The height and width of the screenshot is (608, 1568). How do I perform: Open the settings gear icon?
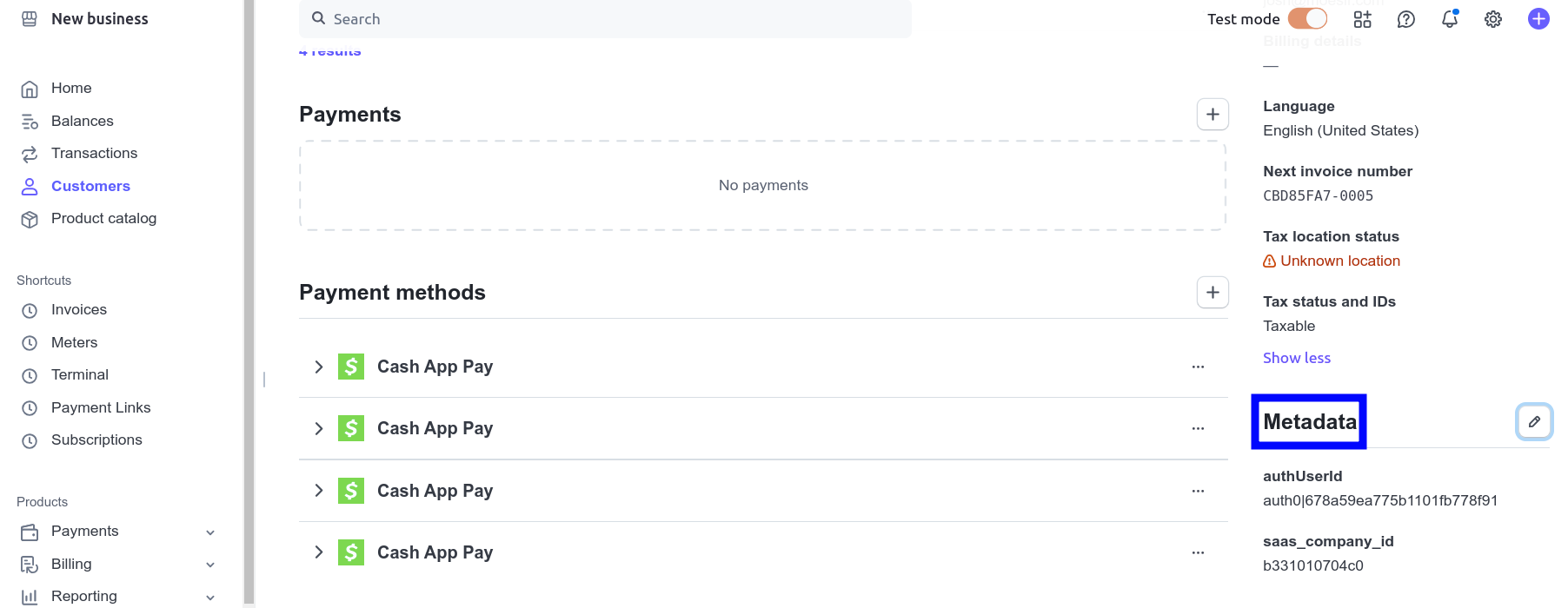[1493, 19]
